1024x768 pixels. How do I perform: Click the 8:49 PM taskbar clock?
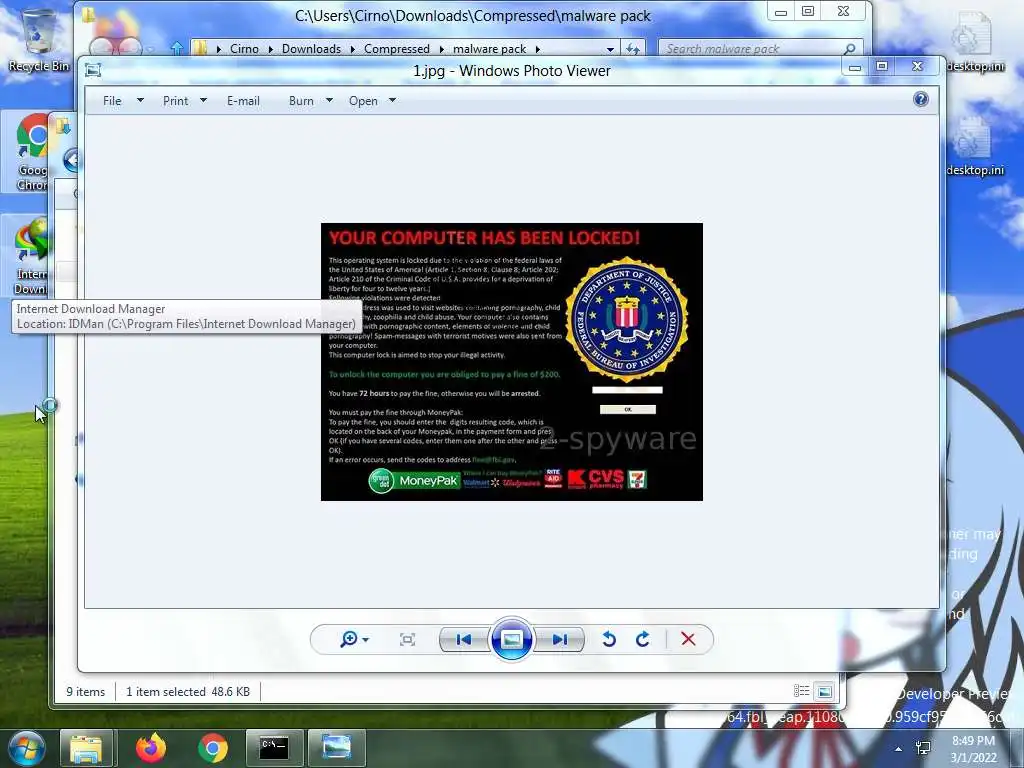tap(973, 749)
